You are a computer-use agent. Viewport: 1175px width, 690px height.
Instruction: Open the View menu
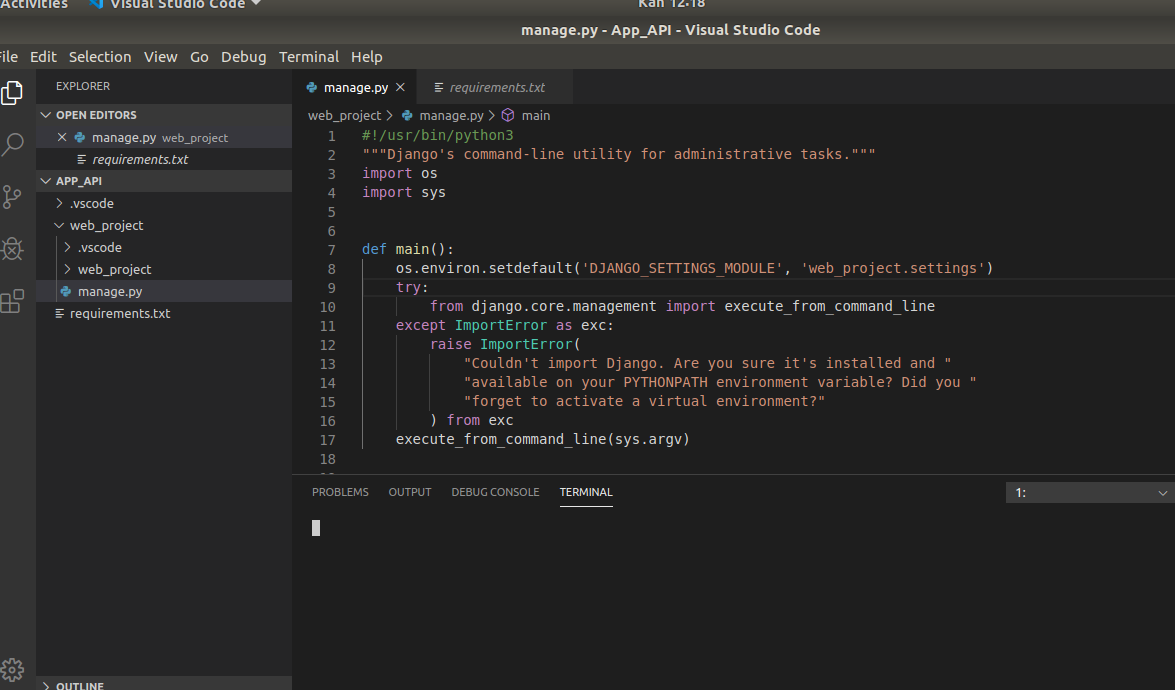coord(160,57)
